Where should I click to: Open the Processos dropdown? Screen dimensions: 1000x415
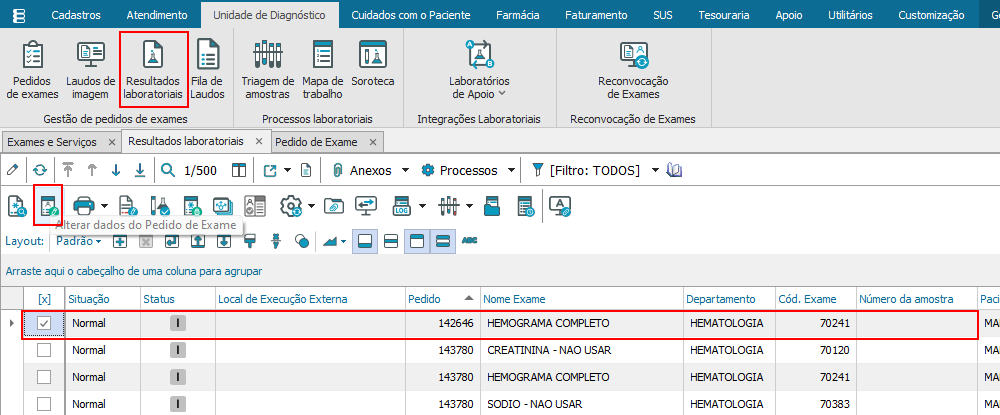tap(511, 170)
